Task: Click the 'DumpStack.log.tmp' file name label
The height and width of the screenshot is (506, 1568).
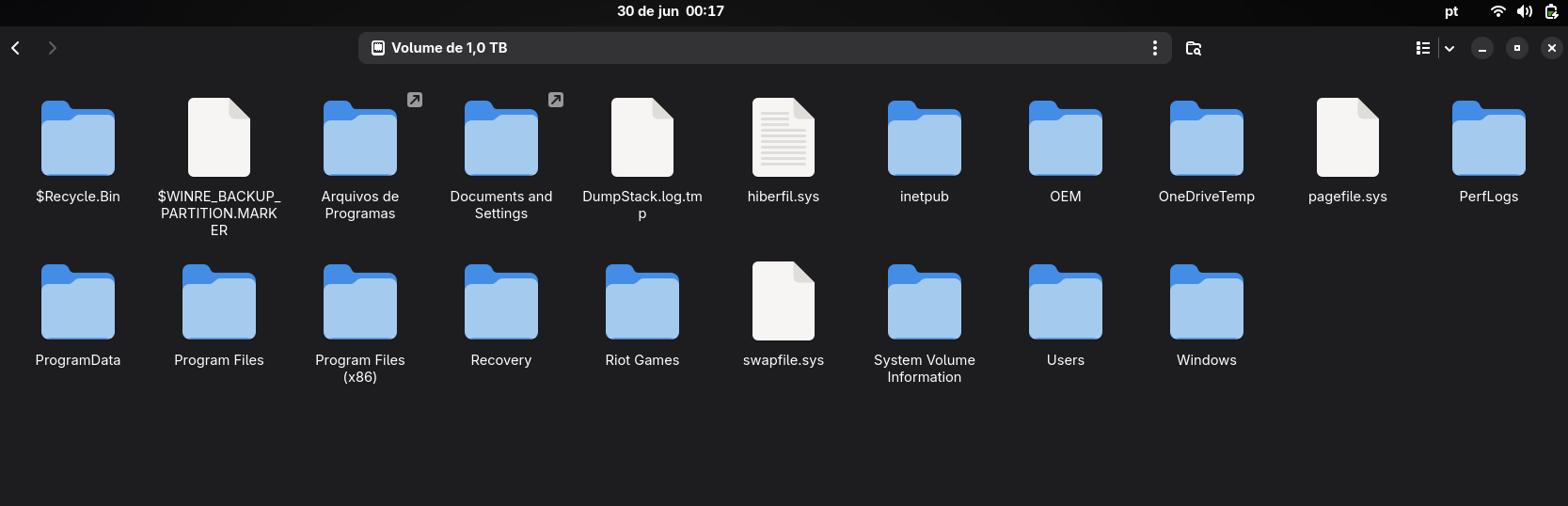Action: point(642,205)
